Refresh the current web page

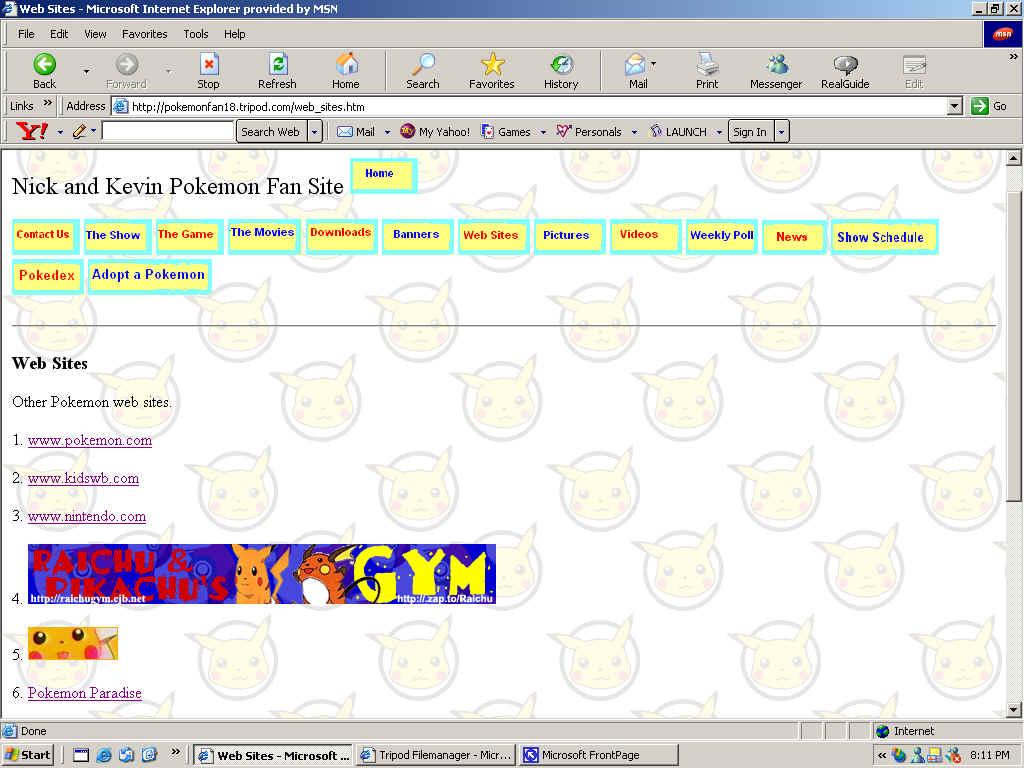pos(278,65)
